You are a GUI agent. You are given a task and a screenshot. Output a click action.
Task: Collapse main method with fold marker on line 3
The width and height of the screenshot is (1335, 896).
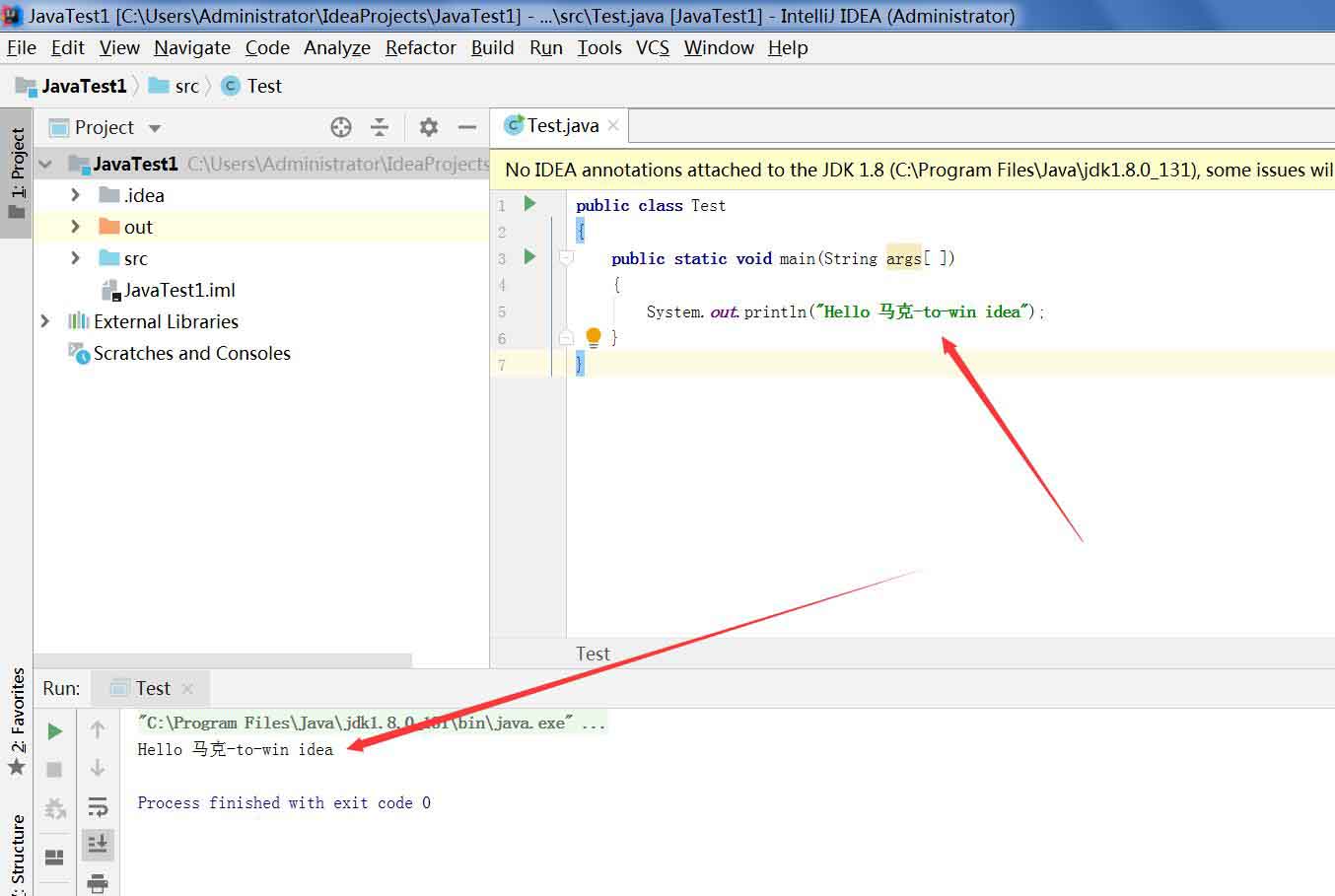click(x=566, y=258)
